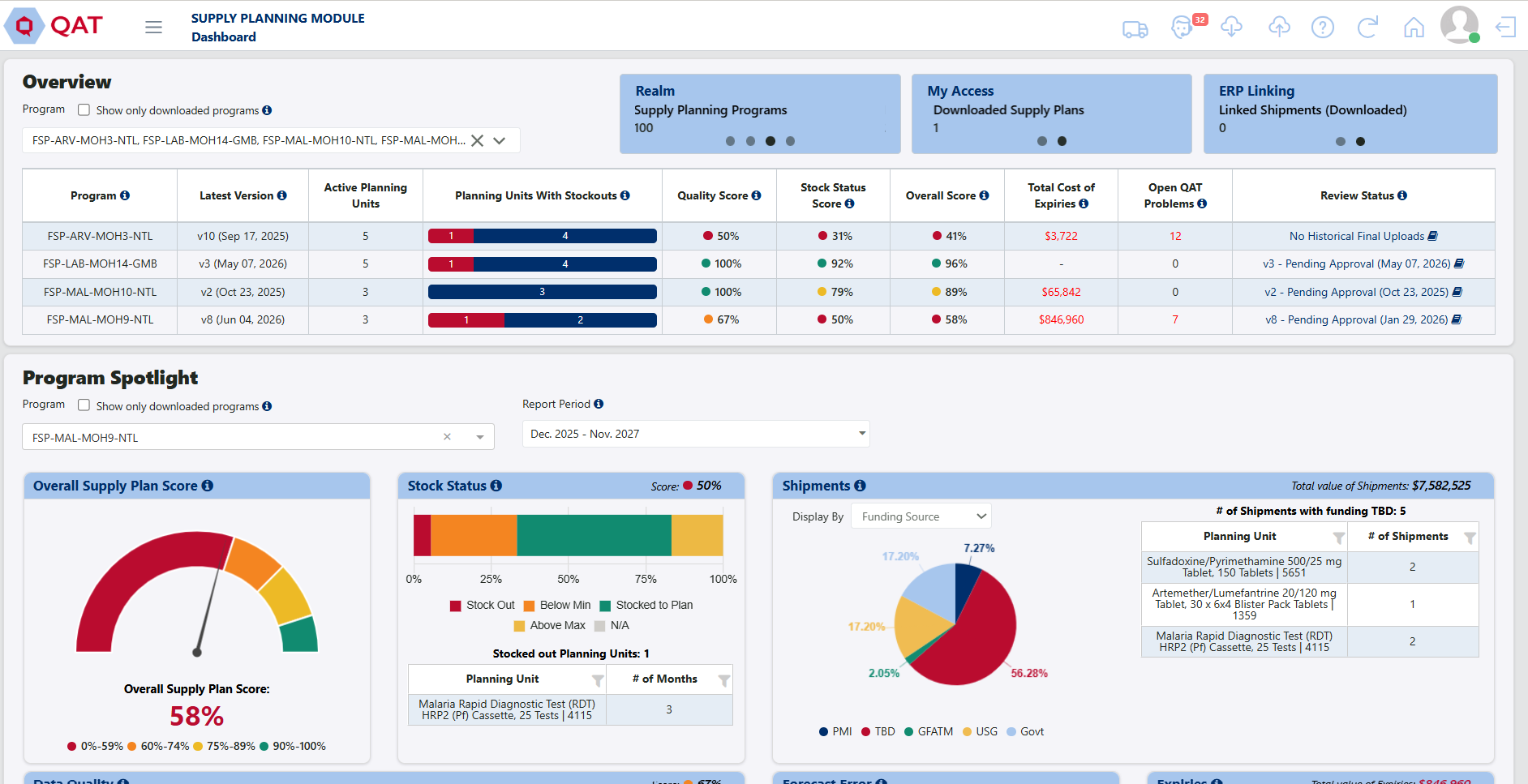Click notes icon in FSP-LAB-MOH14-GMB review status
1528x784 pixels.
point(1459,263)
